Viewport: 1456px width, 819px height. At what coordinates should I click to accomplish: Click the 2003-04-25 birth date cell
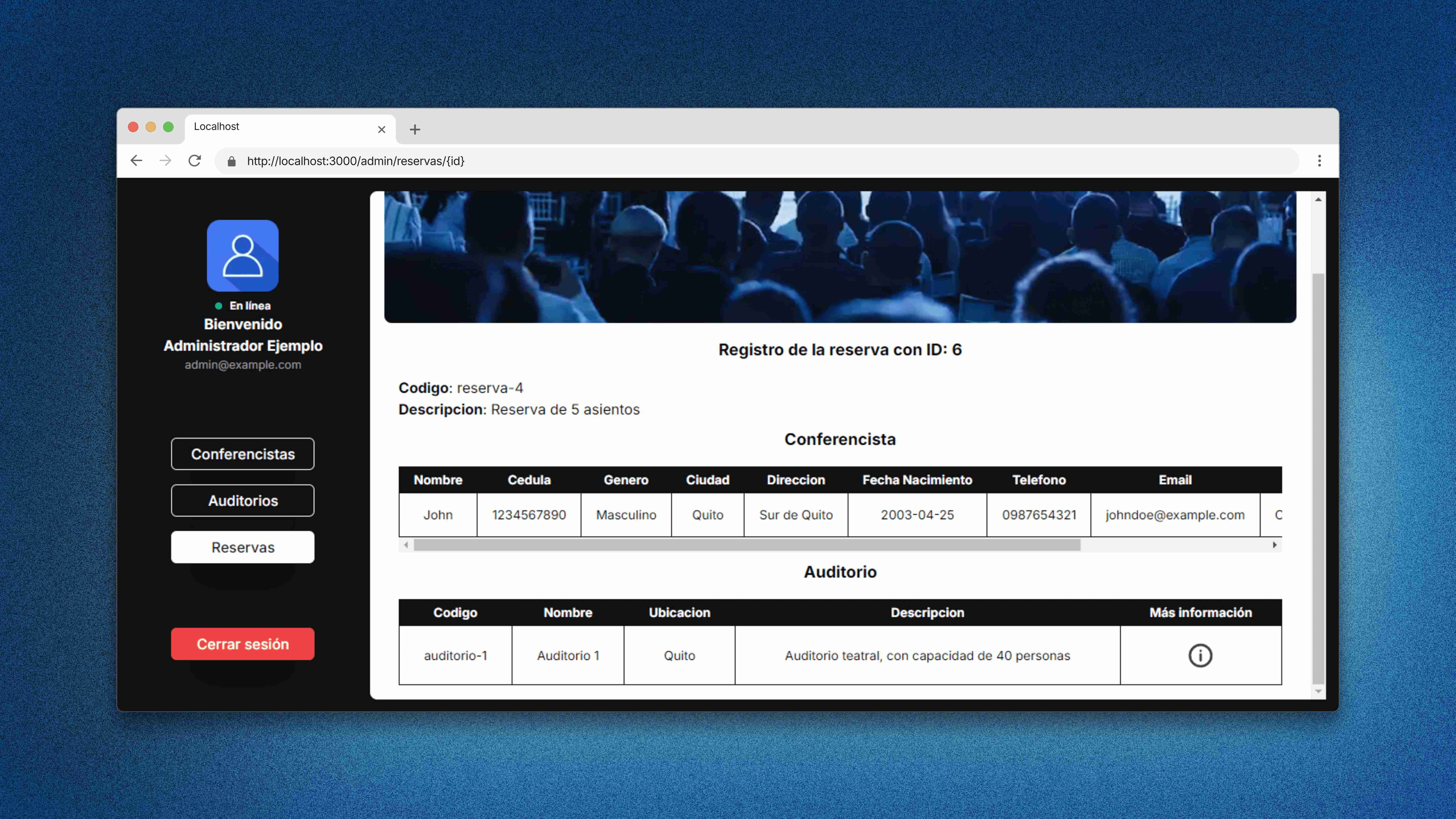pyautogui.click(x=917, y=515)
